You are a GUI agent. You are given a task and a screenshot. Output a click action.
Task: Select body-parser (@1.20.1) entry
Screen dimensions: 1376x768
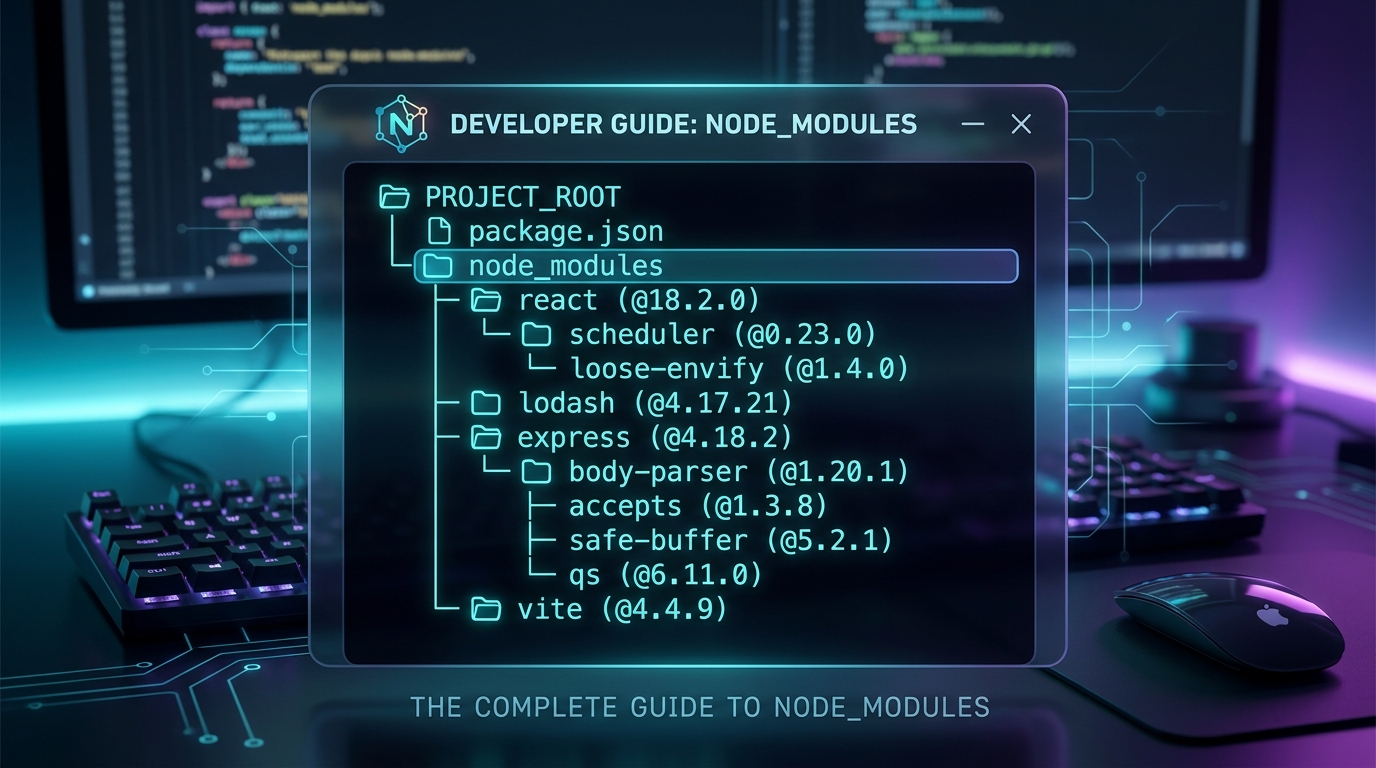739,472
